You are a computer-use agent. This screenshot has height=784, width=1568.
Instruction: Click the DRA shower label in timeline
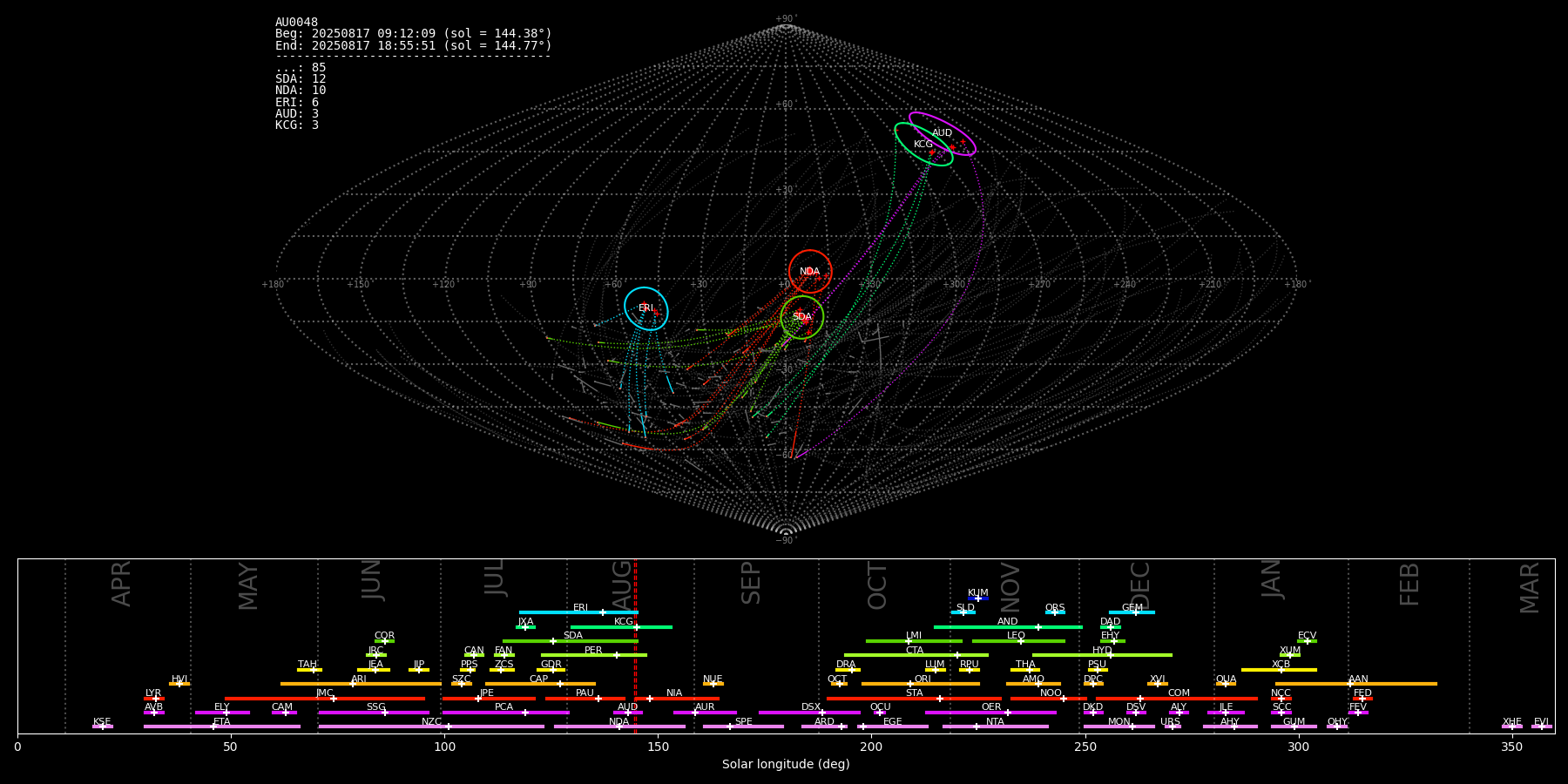point(846,665)
